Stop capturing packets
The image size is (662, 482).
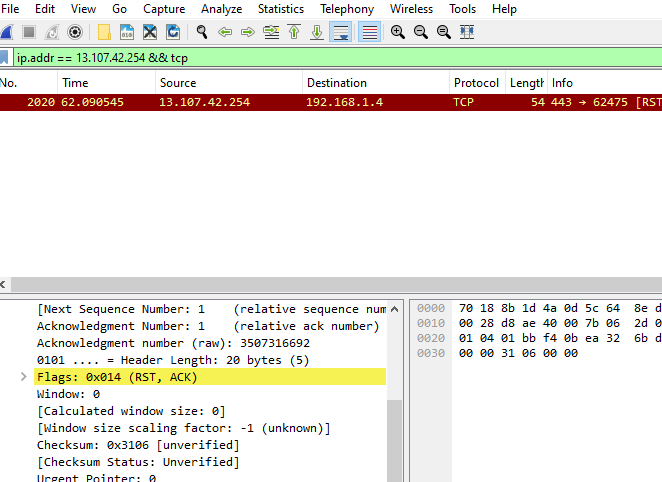tap(29, 32)
